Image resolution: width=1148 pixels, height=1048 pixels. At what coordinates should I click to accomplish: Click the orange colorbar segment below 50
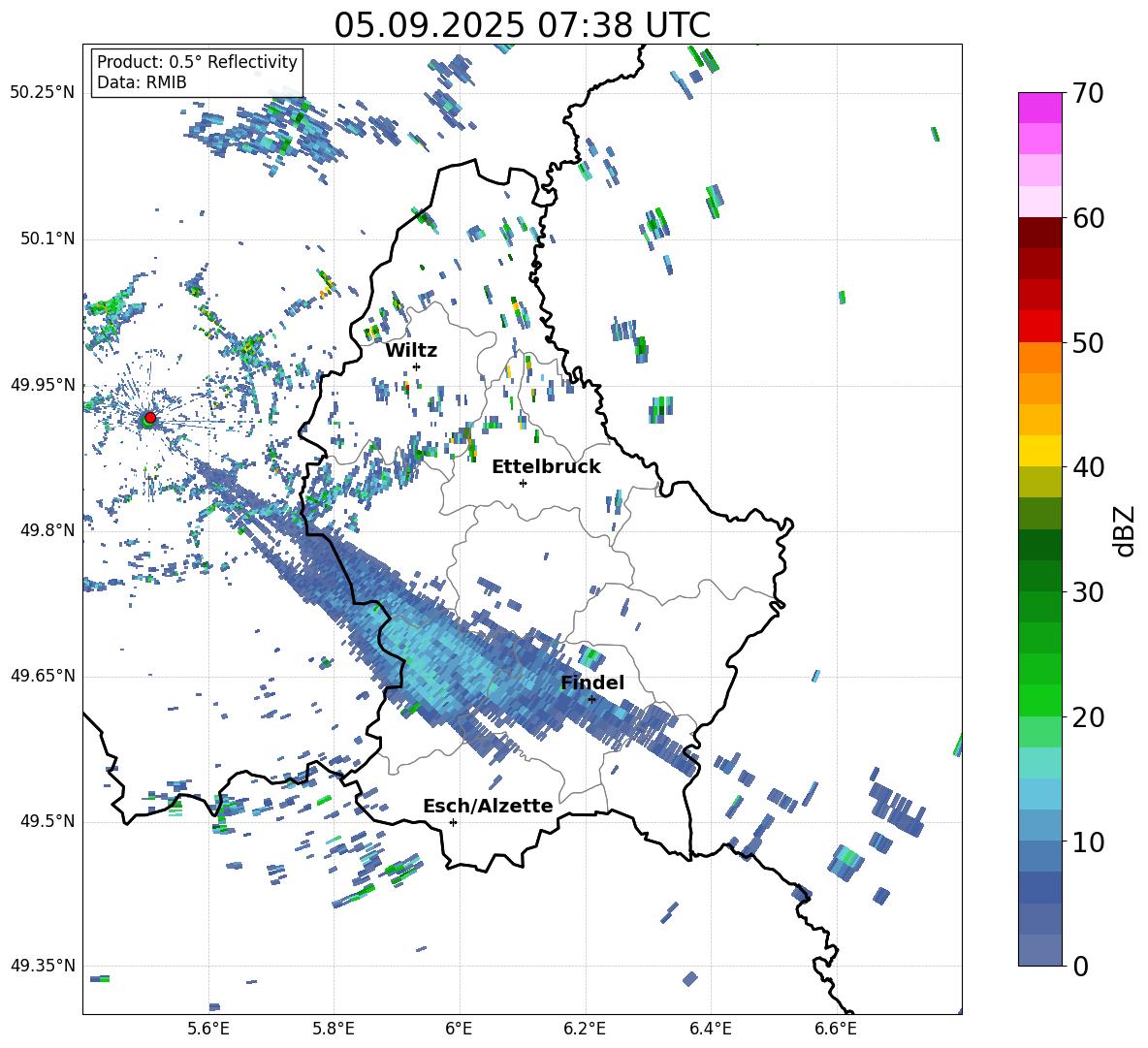tap(1039, 358)
